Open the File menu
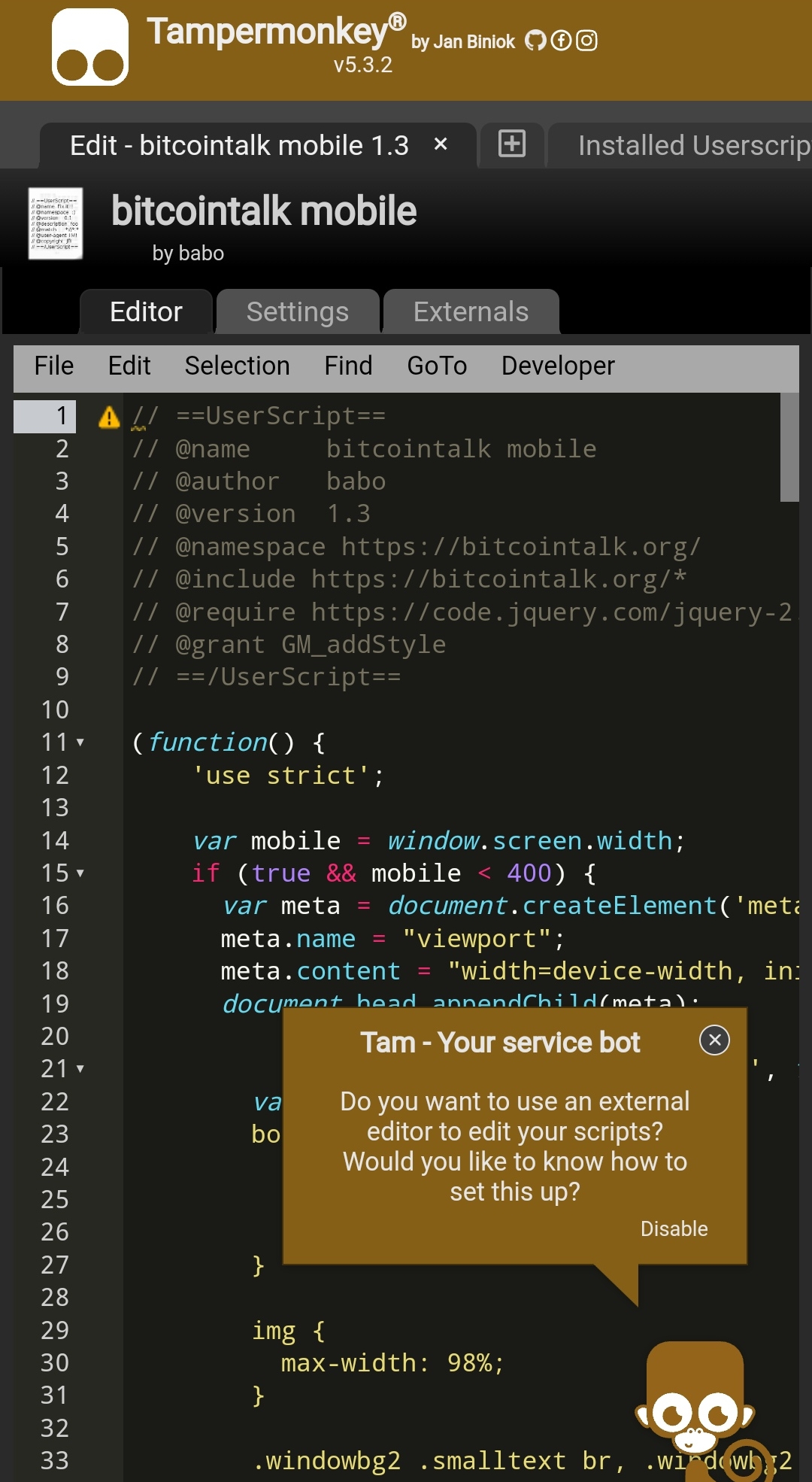 click(54, 366)
